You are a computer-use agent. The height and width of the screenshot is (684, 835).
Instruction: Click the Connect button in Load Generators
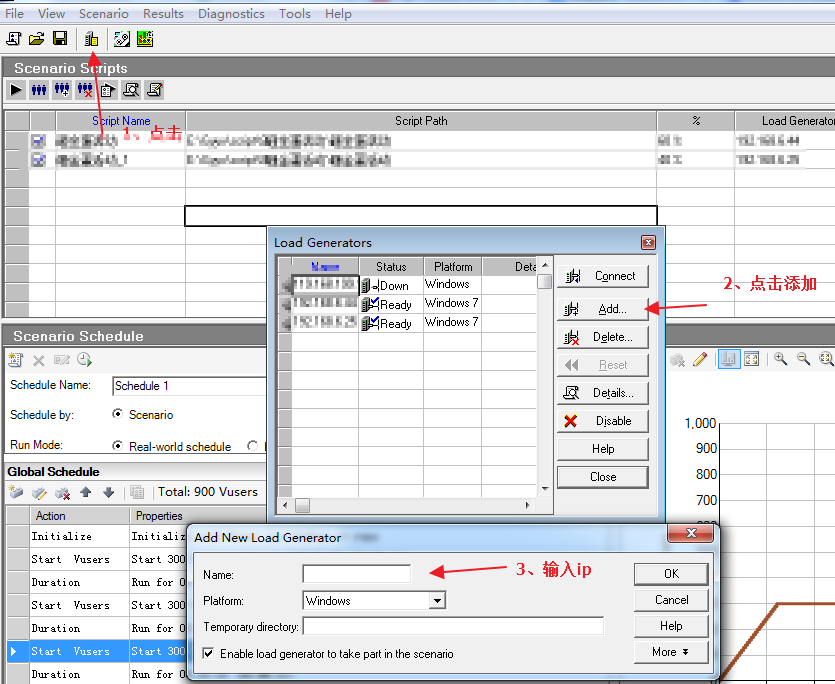point(603,276)
